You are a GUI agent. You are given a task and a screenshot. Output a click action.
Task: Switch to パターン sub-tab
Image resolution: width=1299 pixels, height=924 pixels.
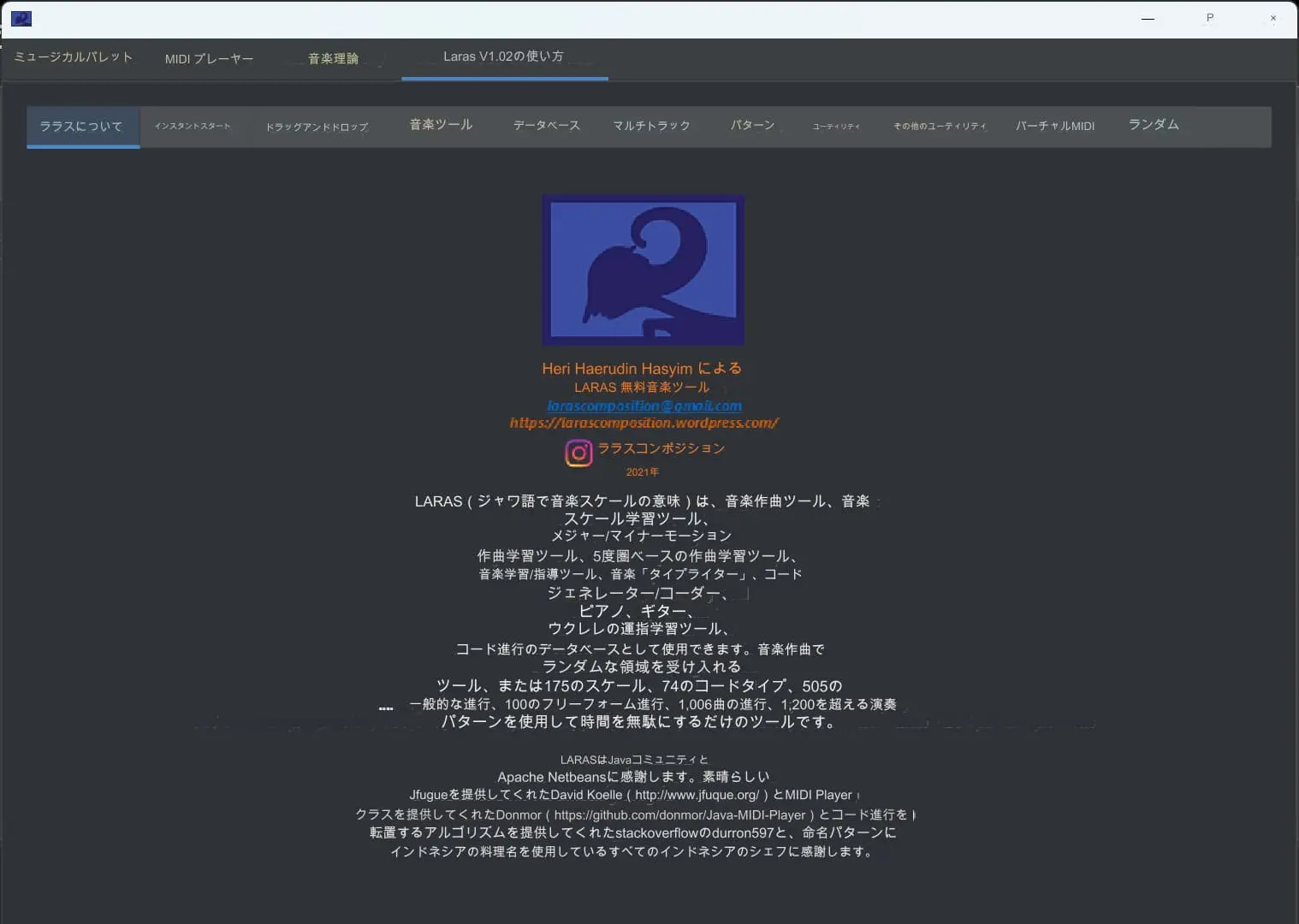(x=752, y=125)
